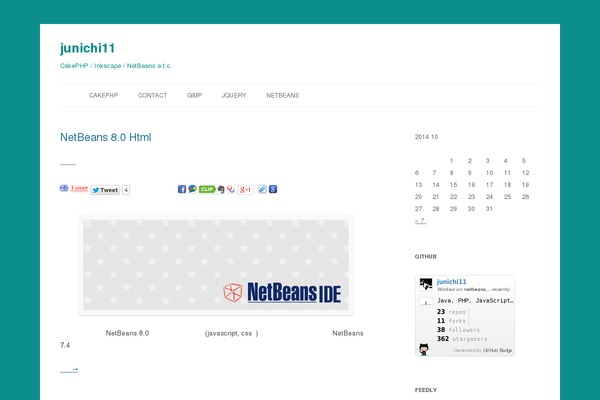Click the red '1 user' bookmark count

click(x=79, y=188)
